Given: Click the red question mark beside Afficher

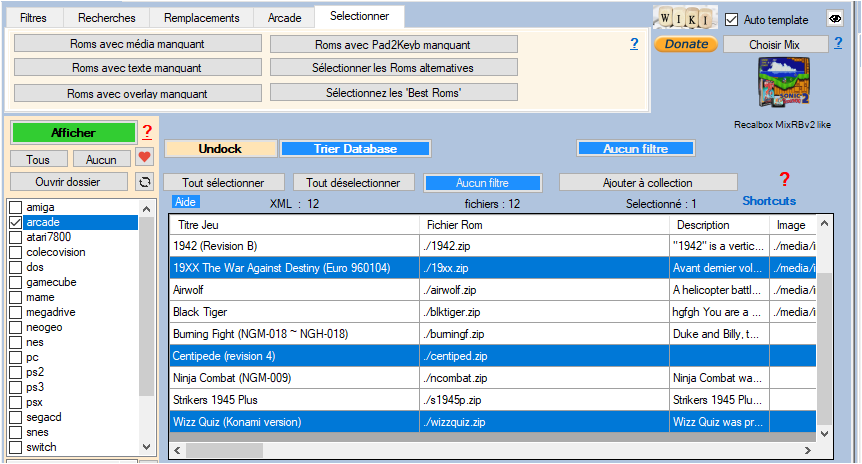Looking at the screenshot, I should [146, 132].
